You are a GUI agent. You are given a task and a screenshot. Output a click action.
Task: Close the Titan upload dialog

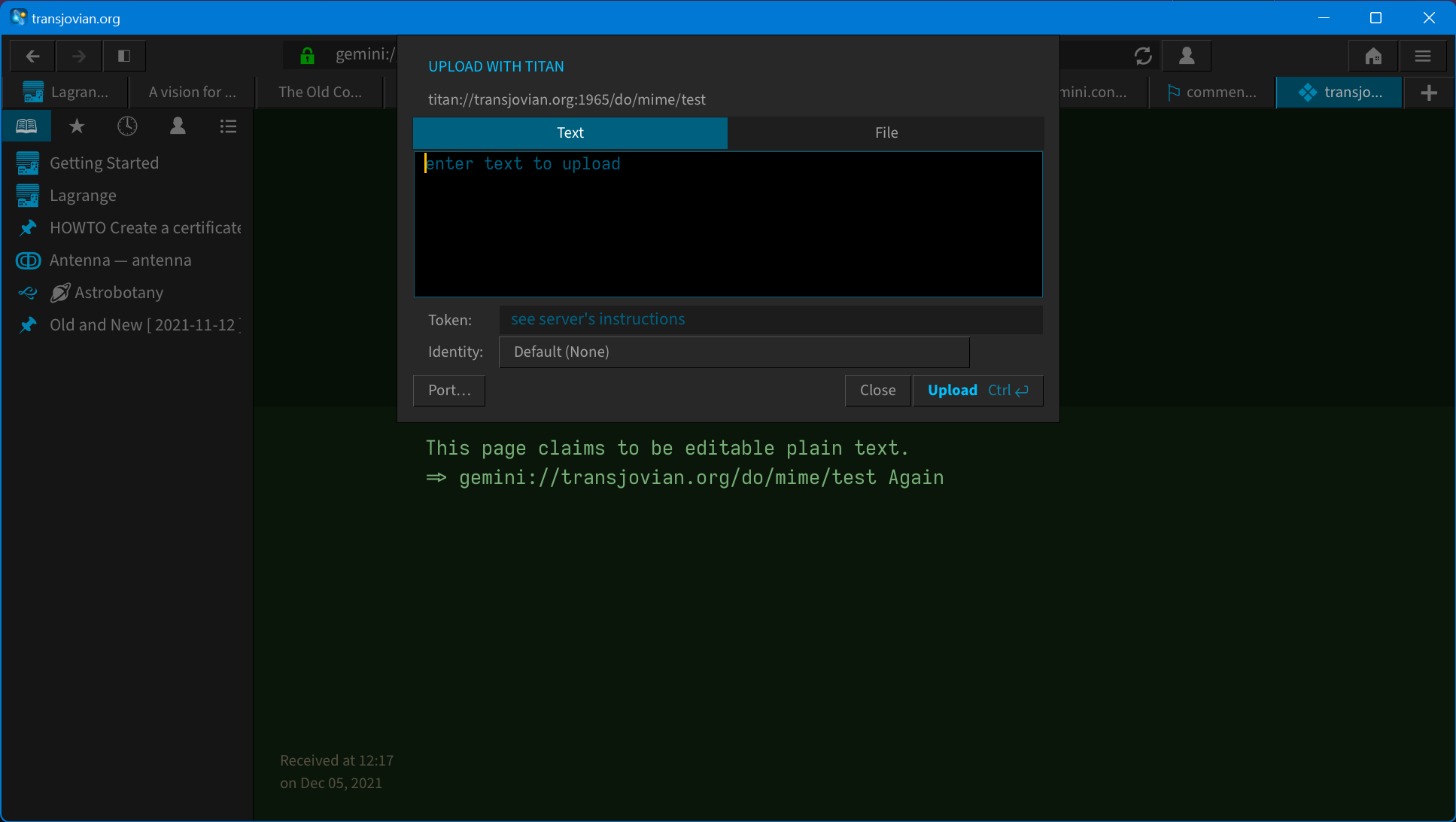877,391
